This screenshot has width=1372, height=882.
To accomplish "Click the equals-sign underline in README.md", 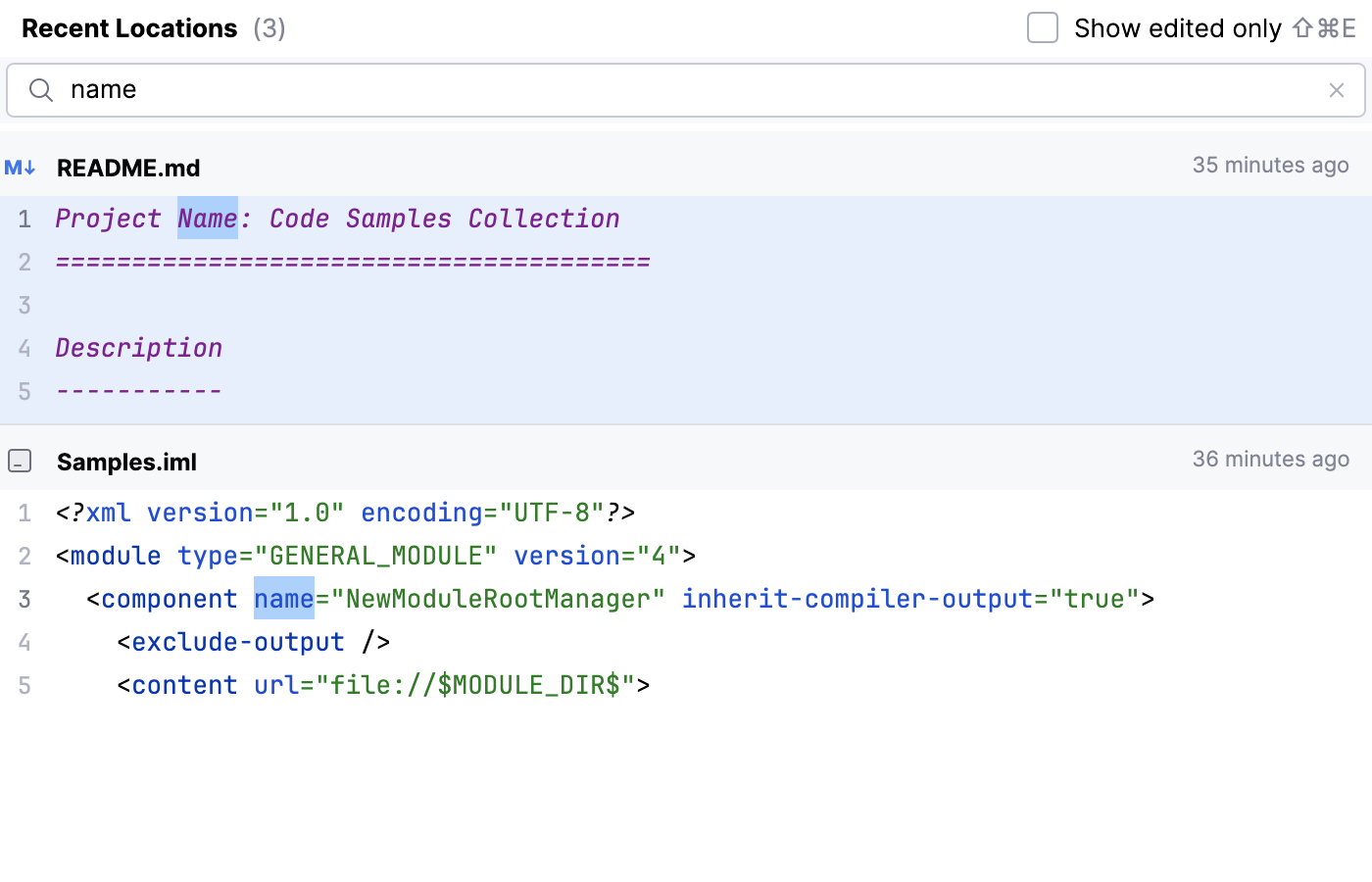I will tap(353, 262).
